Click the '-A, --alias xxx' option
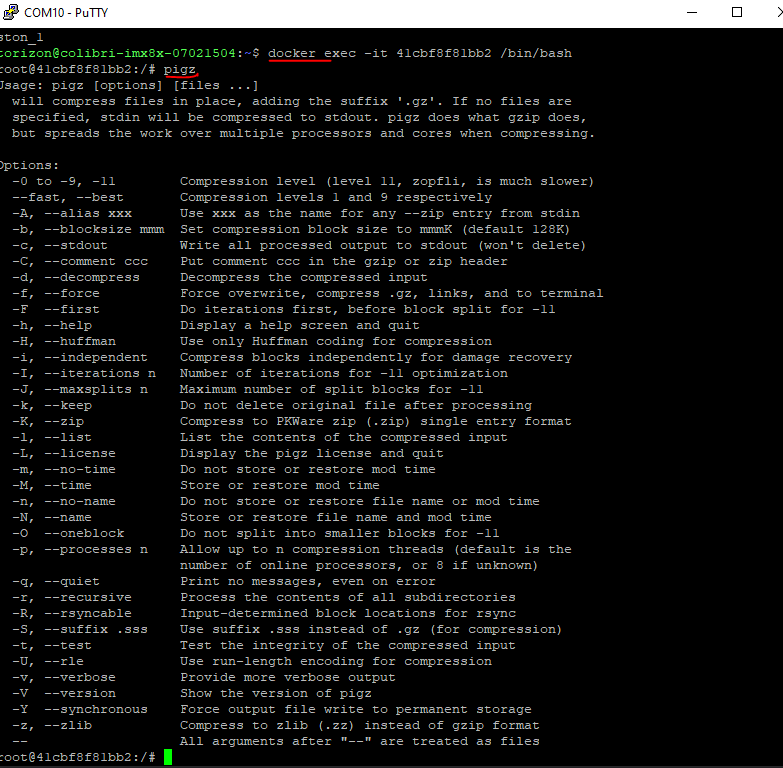Viewport: 783px width, 768px height. 72,213
